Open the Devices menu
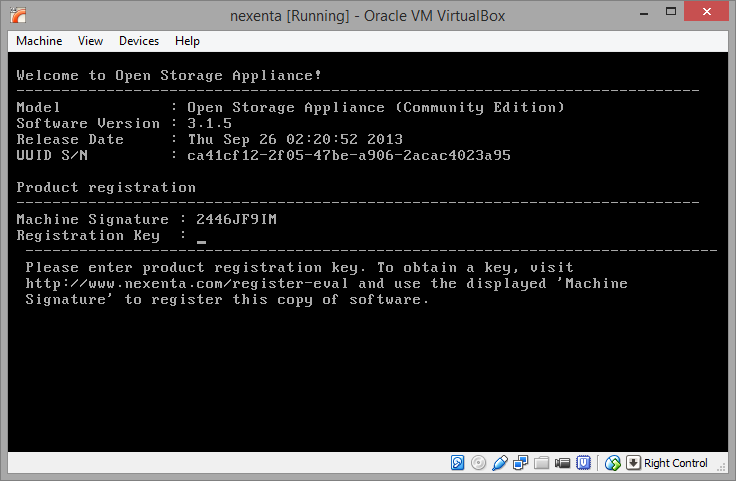 (139, 41)
